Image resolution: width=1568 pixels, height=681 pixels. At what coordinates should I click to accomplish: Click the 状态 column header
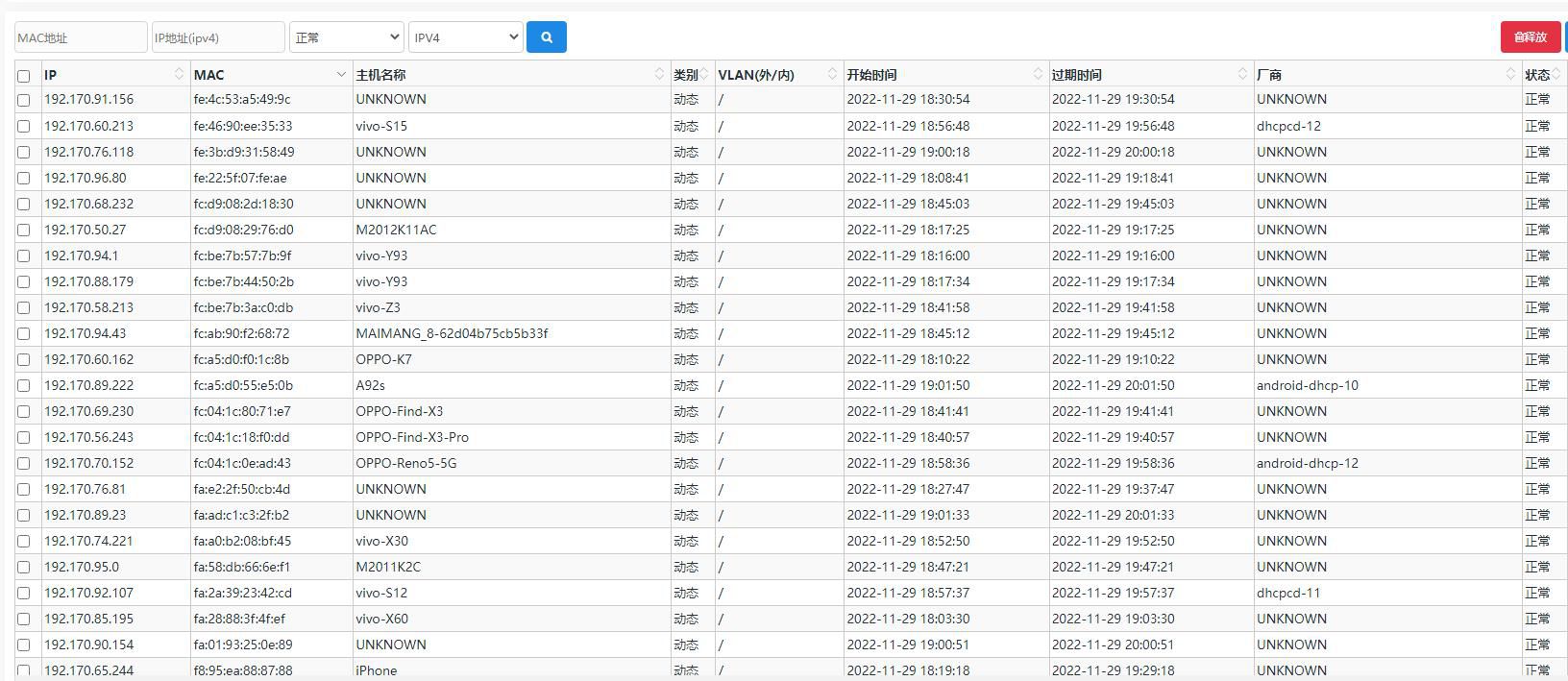tap(1537, 74)
